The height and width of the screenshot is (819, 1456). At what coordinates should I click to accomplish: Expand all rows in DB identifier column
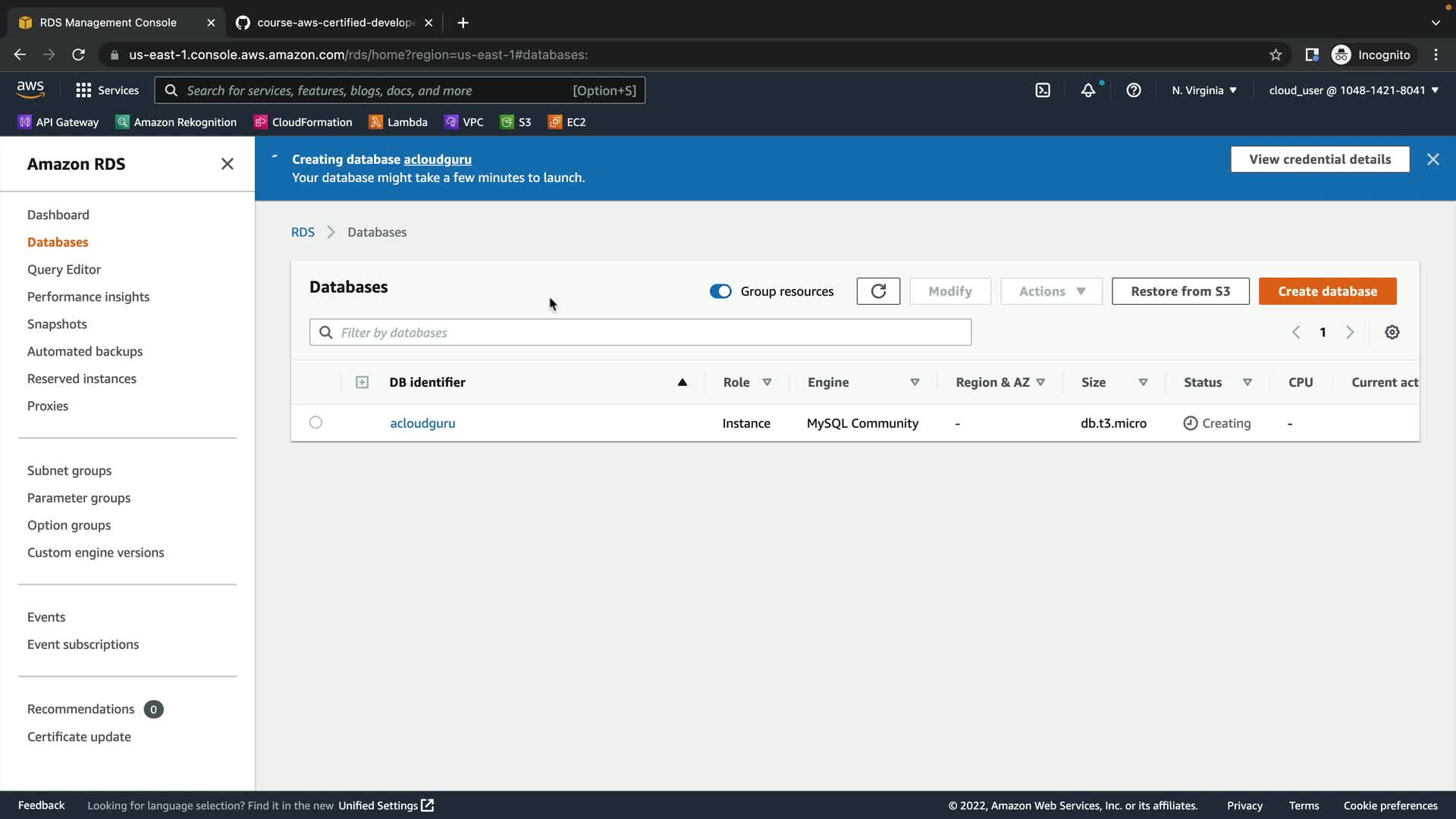[x=362, y=382]
